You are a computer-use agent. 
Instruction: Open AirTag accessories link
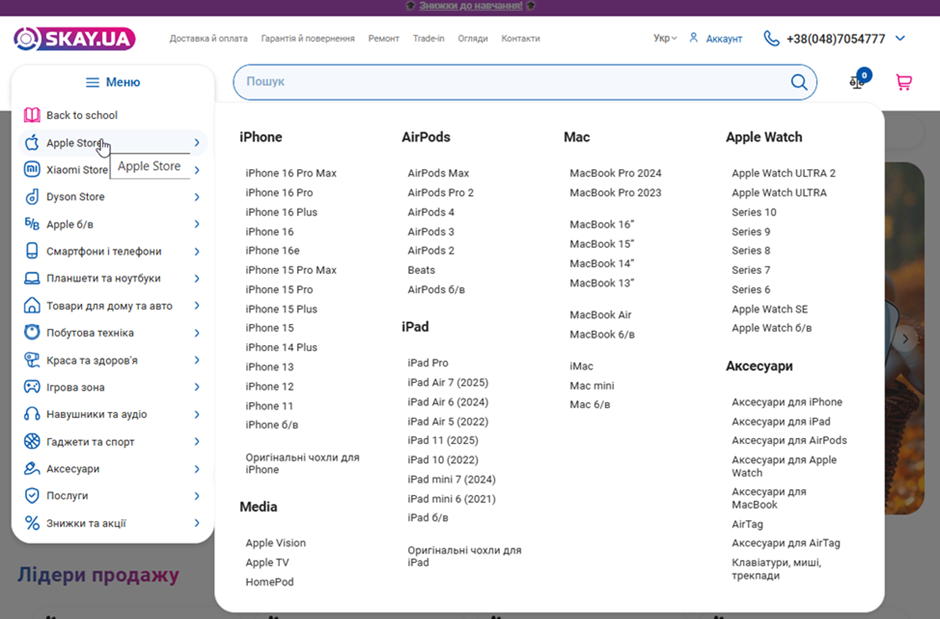click(x=747, y=524)
